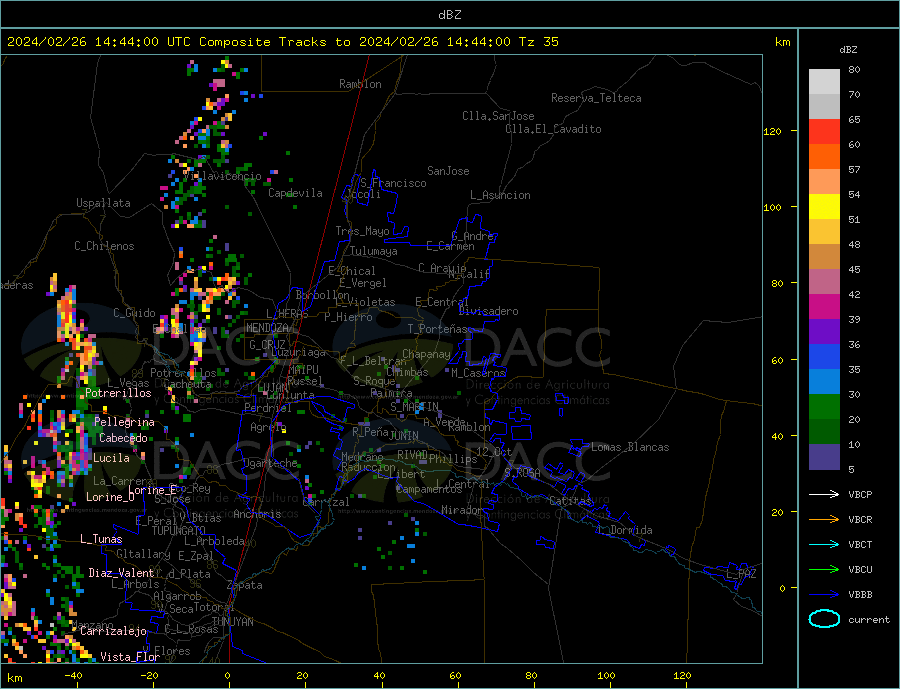Click the Tres_Mayo label

coord(362,231)
